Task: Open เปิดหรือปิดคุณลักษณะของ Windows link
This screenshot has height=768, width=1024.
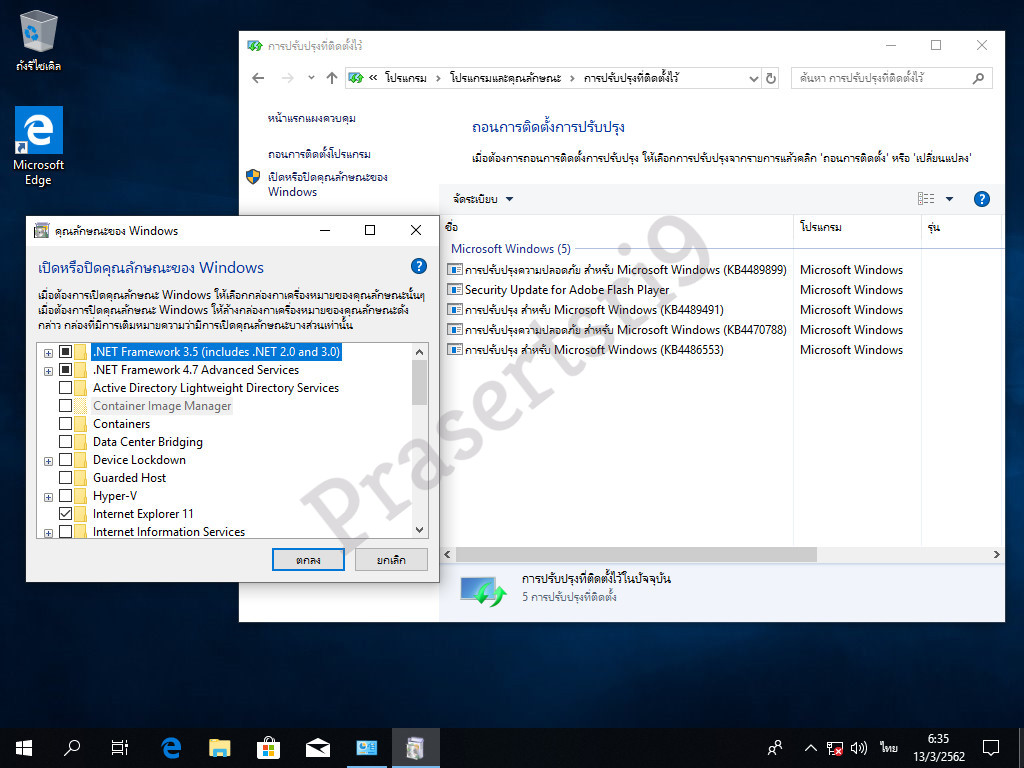Action: pos(327,184)
